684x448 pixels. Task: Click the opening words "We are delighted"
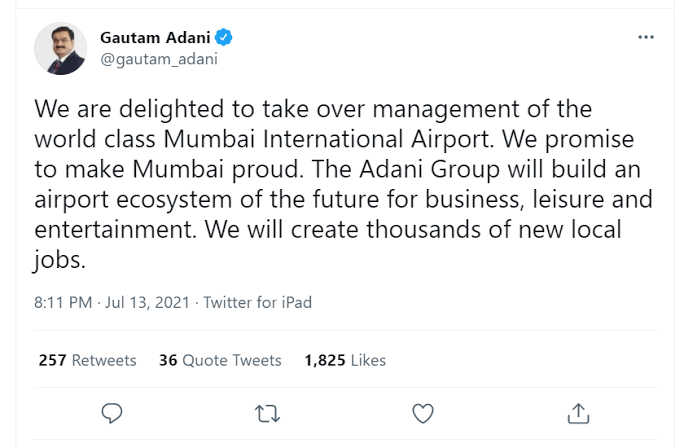click(x=120, y=108)
